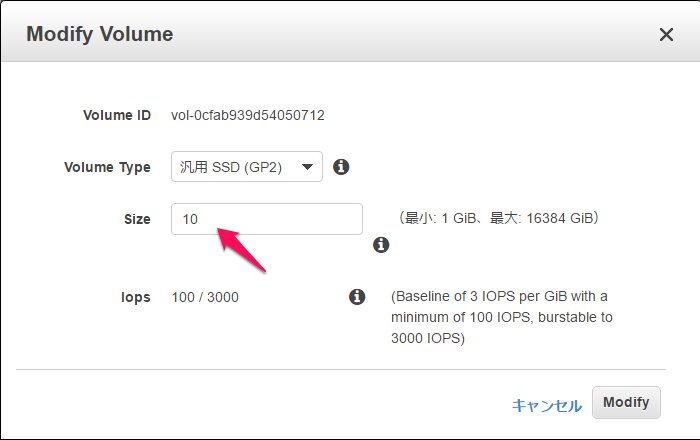700x440 pixels.
Task: Click the Volume ID label
Action: pyautogui.click(x=116, y=115)
